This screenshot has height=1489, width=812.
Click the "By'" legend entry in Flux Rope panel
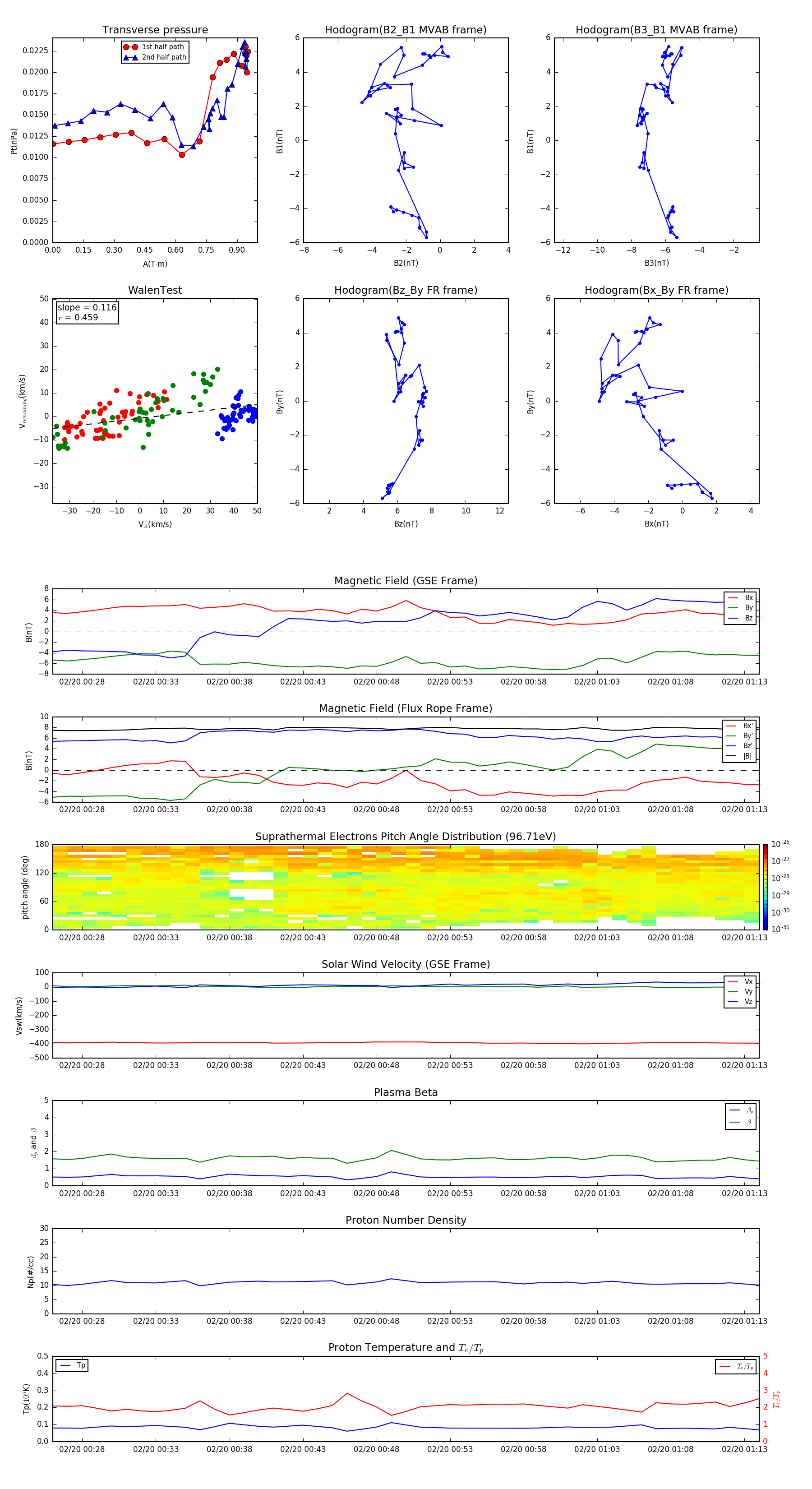pos(740,736)
